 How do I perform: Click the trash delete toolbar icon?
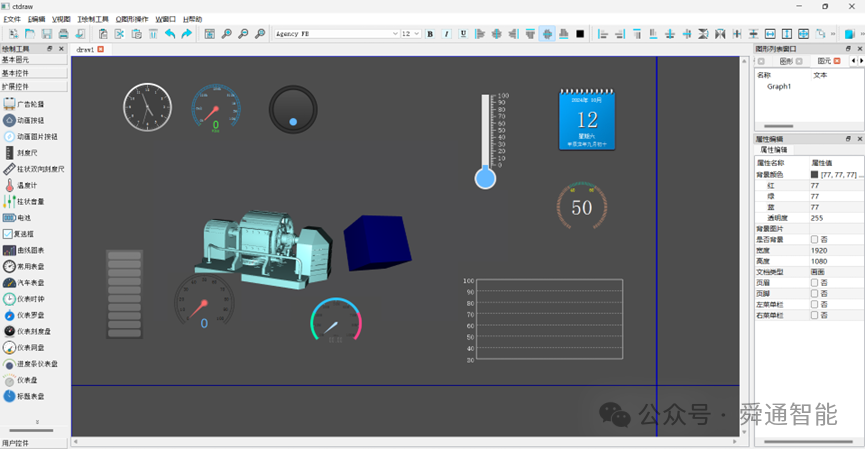click(153, 34)
